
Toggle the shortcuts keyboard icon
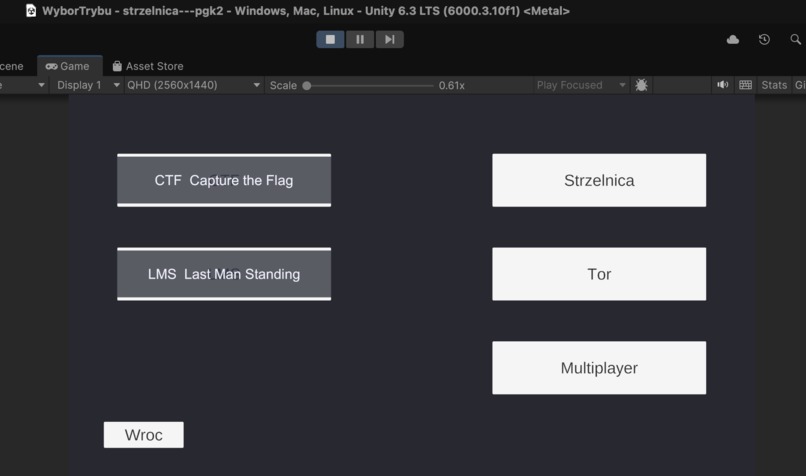[745, 85]
